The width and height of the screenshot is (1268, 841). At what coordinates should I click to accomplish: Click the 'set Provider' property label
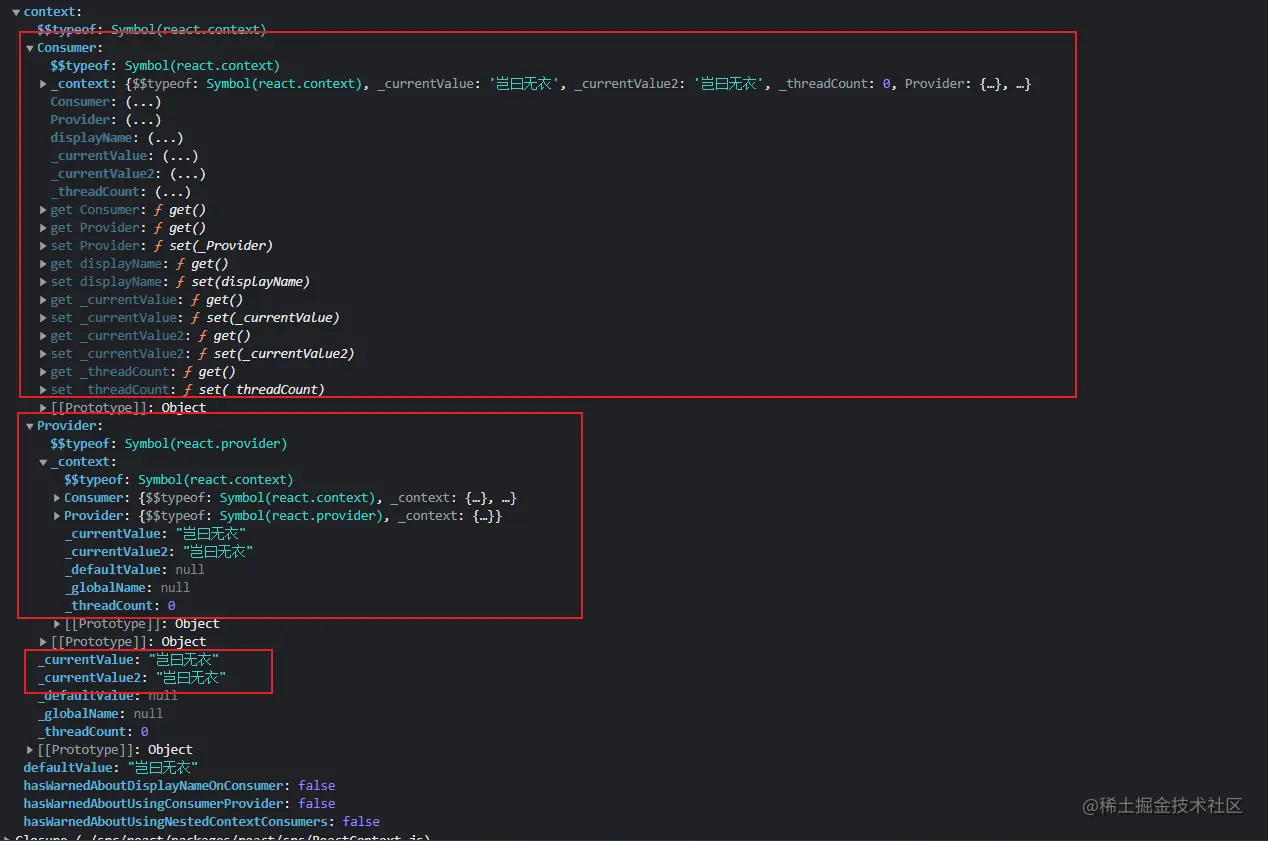pos(96,246)
